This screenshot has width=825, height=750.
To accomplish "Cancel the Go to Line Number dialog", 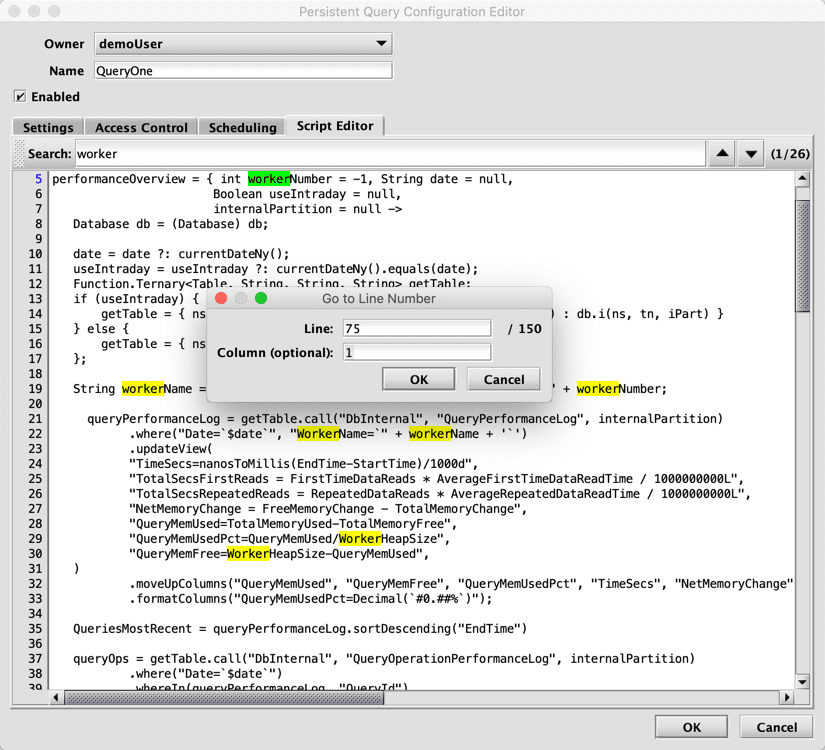I will click(x=503, y=379).
